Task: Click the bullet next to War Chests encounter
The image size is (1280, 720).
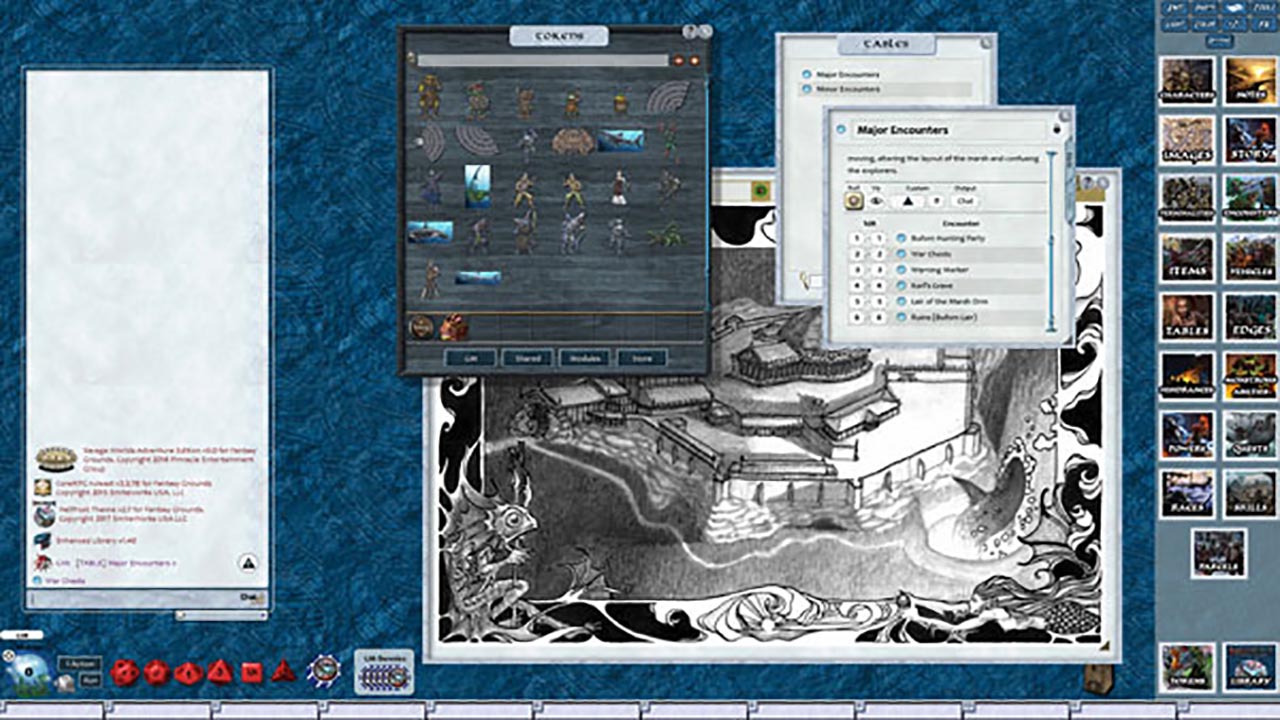Action: pos(901,253)
